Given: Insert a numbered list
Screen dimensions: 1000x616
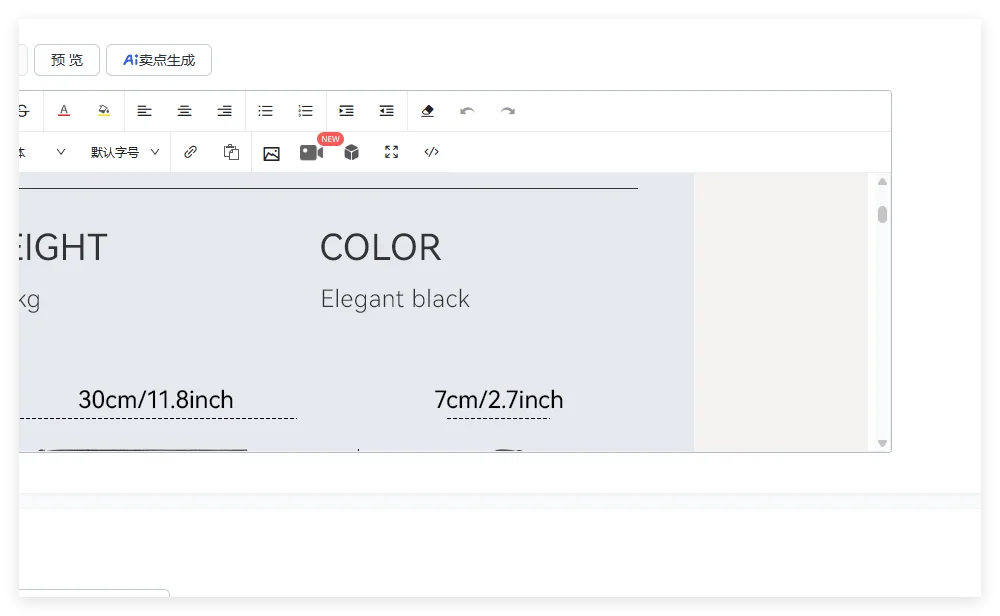Looking at the screenshot, I should click(x=305, y=111).
